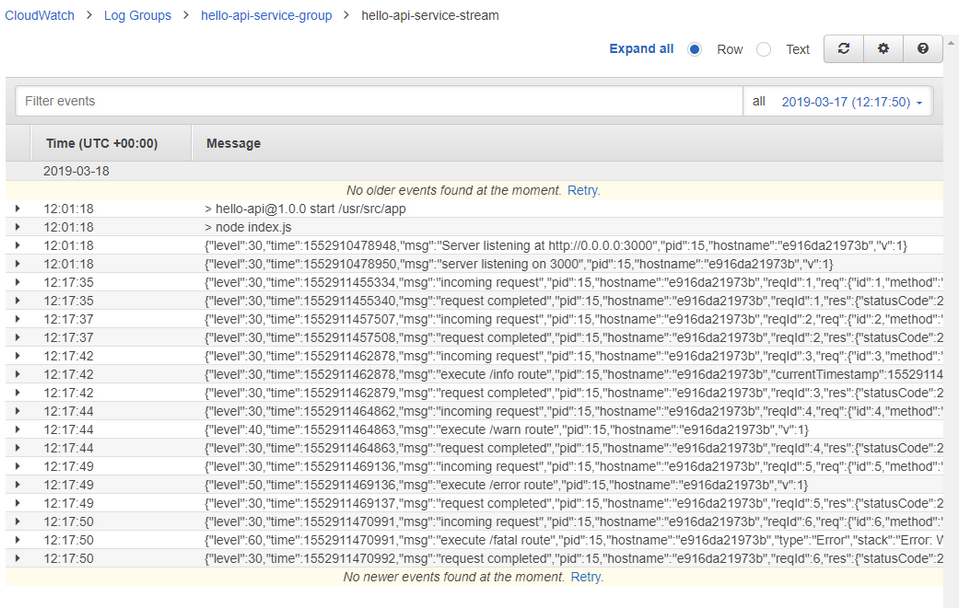Select the Row display radio button
The height and width of the screenshot is (613, 964).
pos(695,49)
